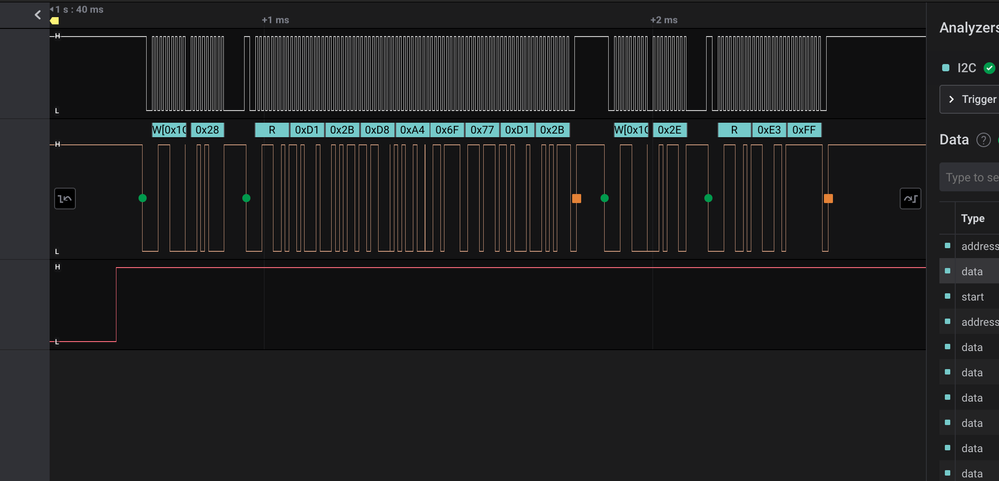Click the green start marker before R and 0xD1
This screenshot has width=999, height=481.
click(246, 198)
